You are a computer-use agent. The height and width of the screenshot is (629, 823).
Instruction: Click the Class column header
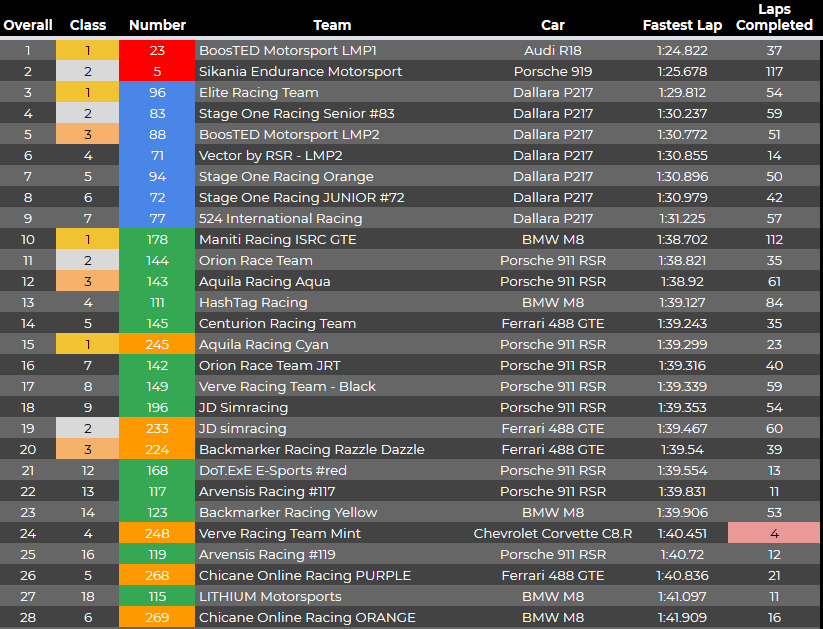coord(88,25)
